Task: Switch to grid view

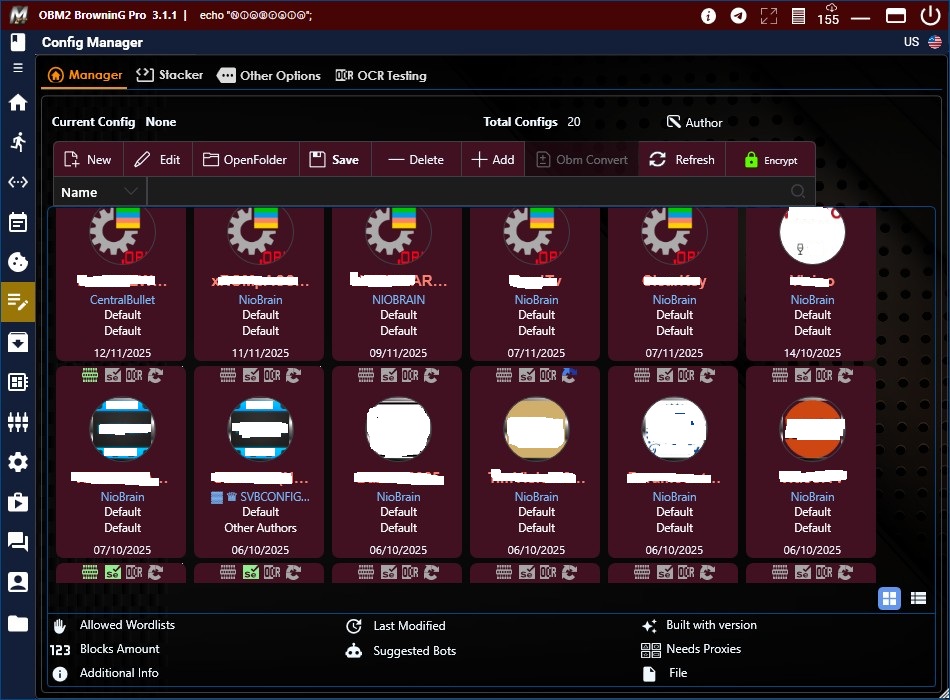Action: tap(889, 599)
